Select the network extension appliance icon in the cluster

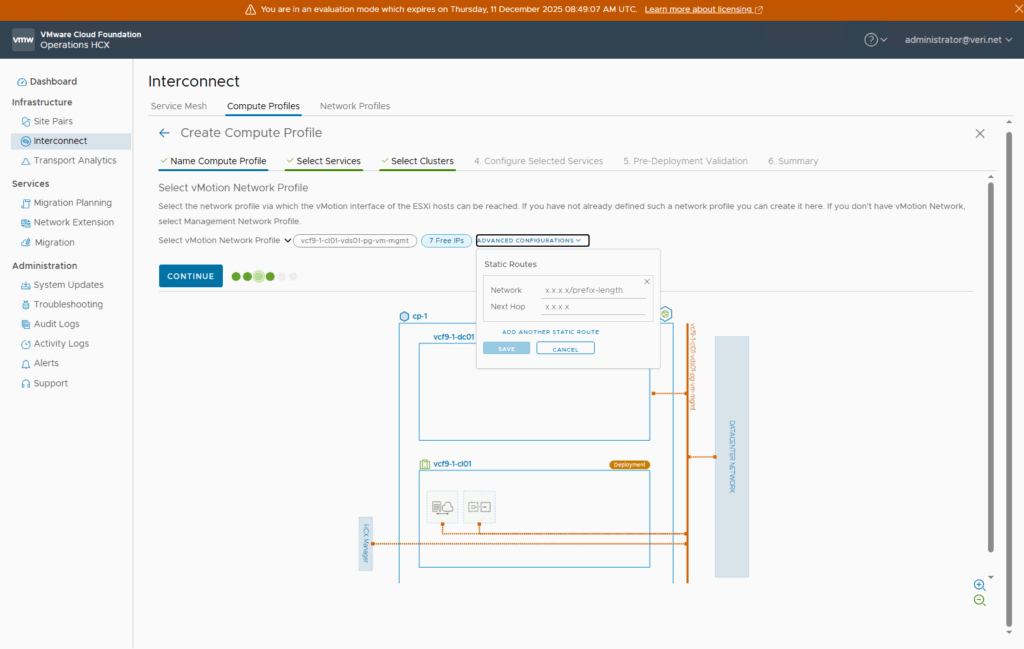[x=479, y=507]
